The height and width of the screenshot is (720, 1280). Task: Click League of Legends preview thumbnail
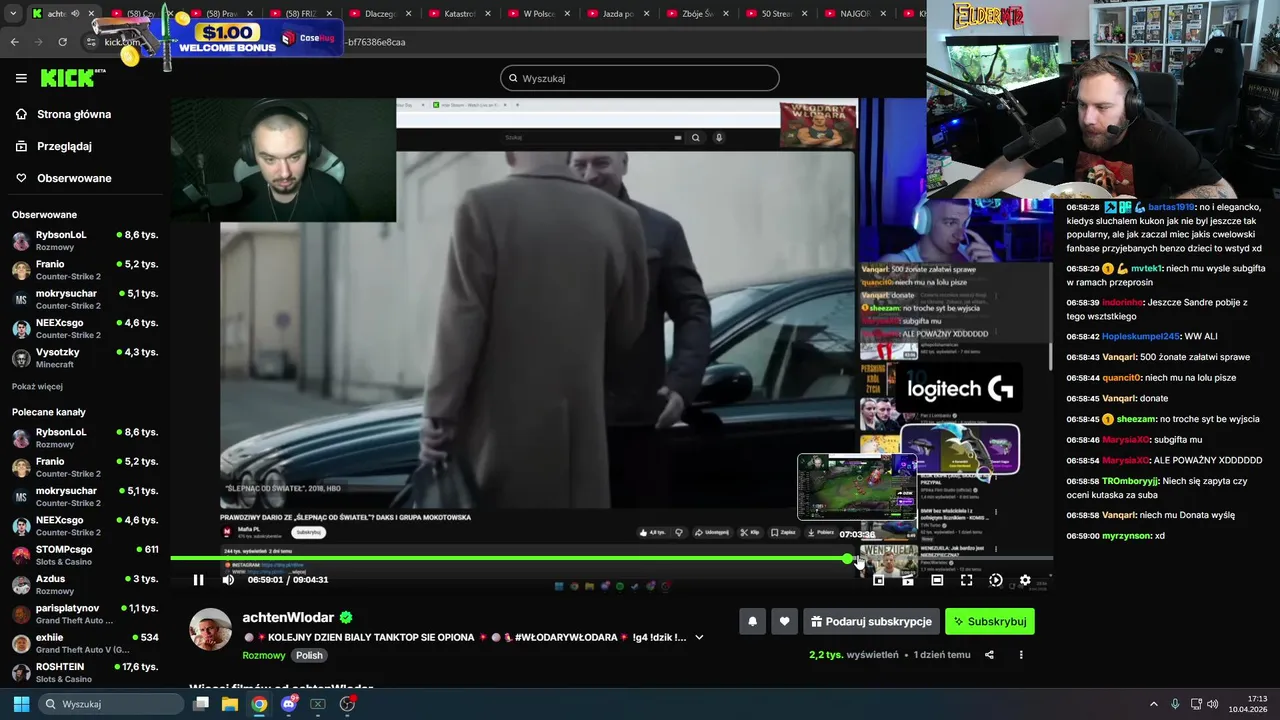(857, 487)
